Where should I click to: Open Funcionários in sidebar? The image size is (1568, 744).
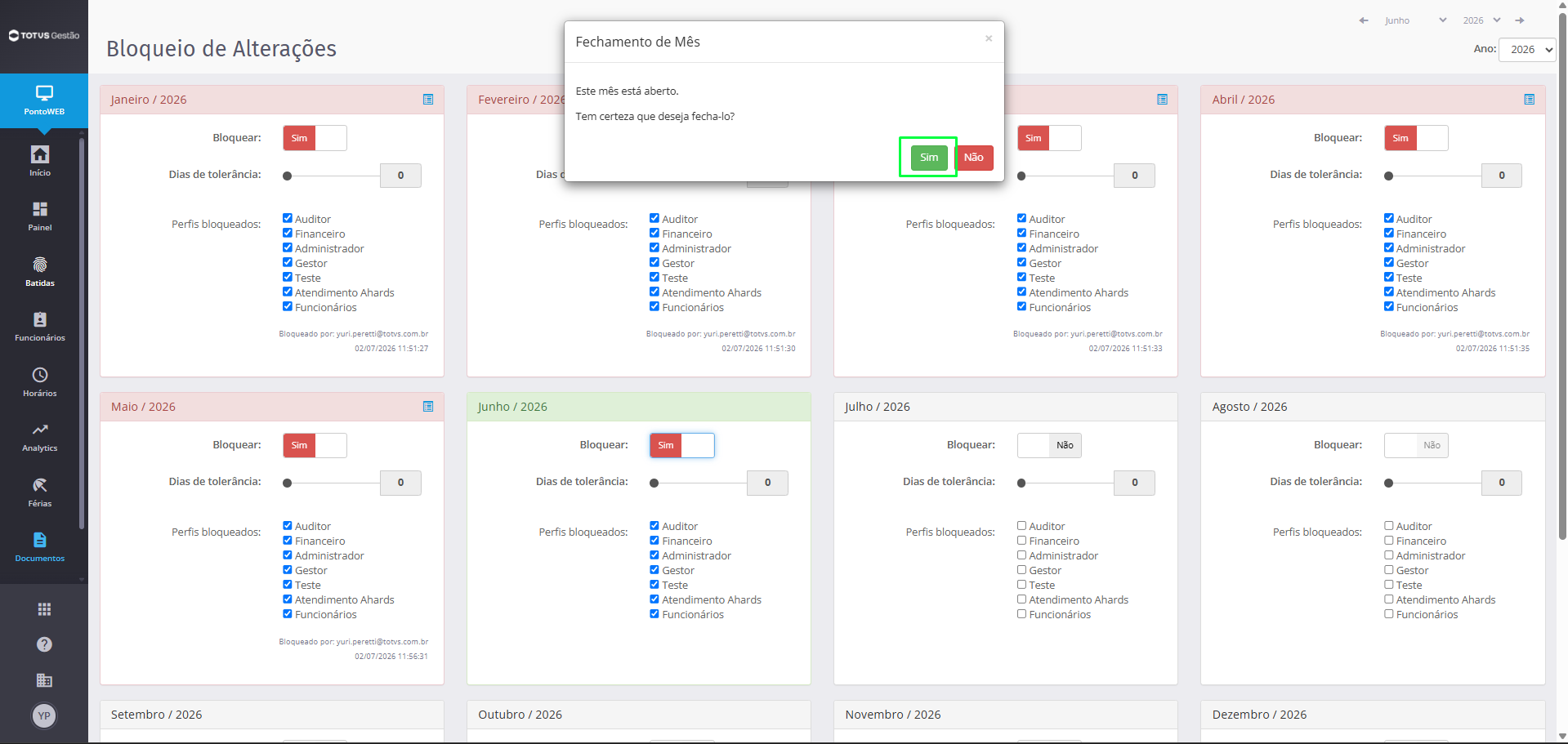pyautogui.click(x=40, y=327)
